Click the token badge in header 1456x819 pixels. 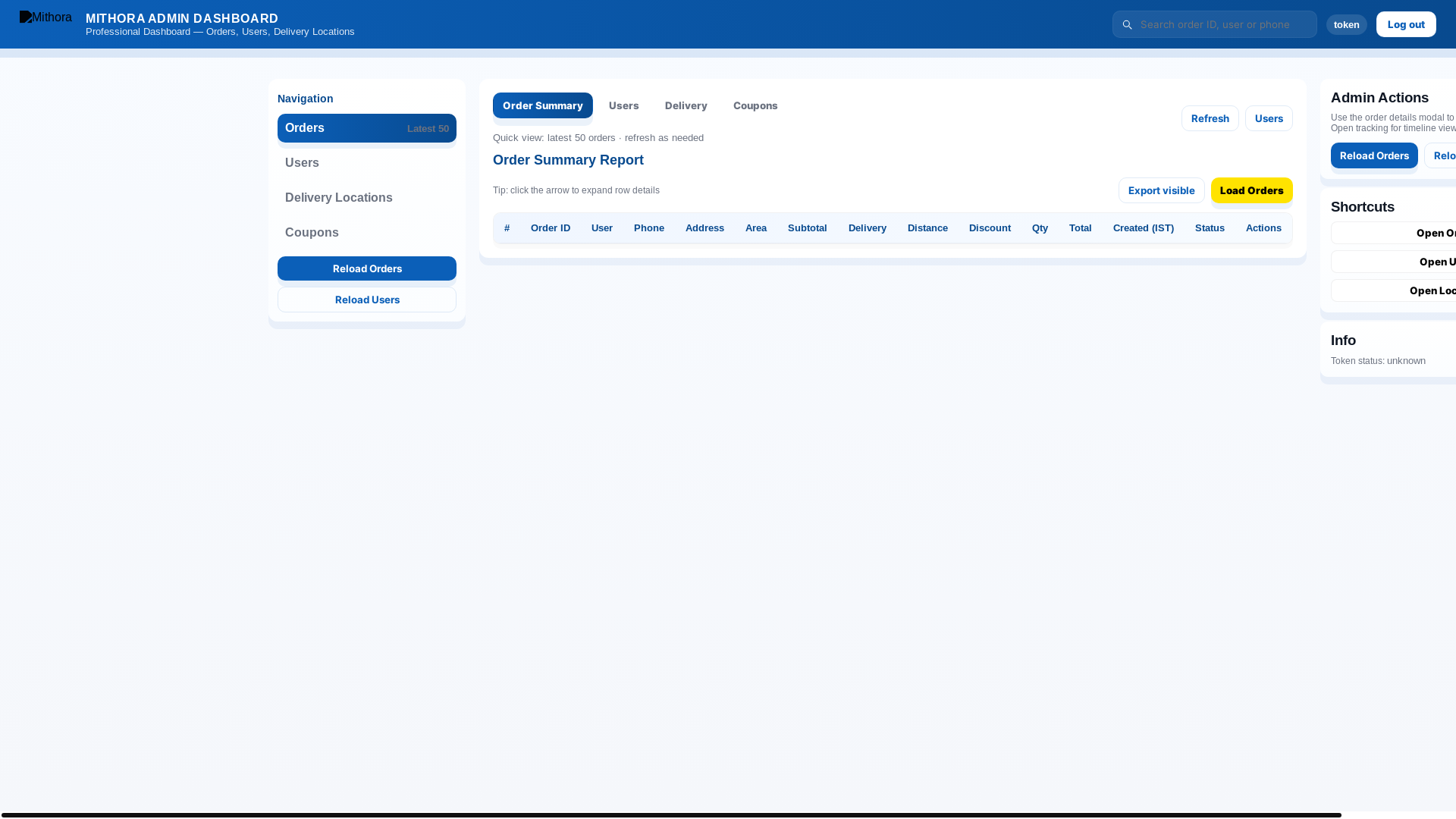click(1346, 24)
